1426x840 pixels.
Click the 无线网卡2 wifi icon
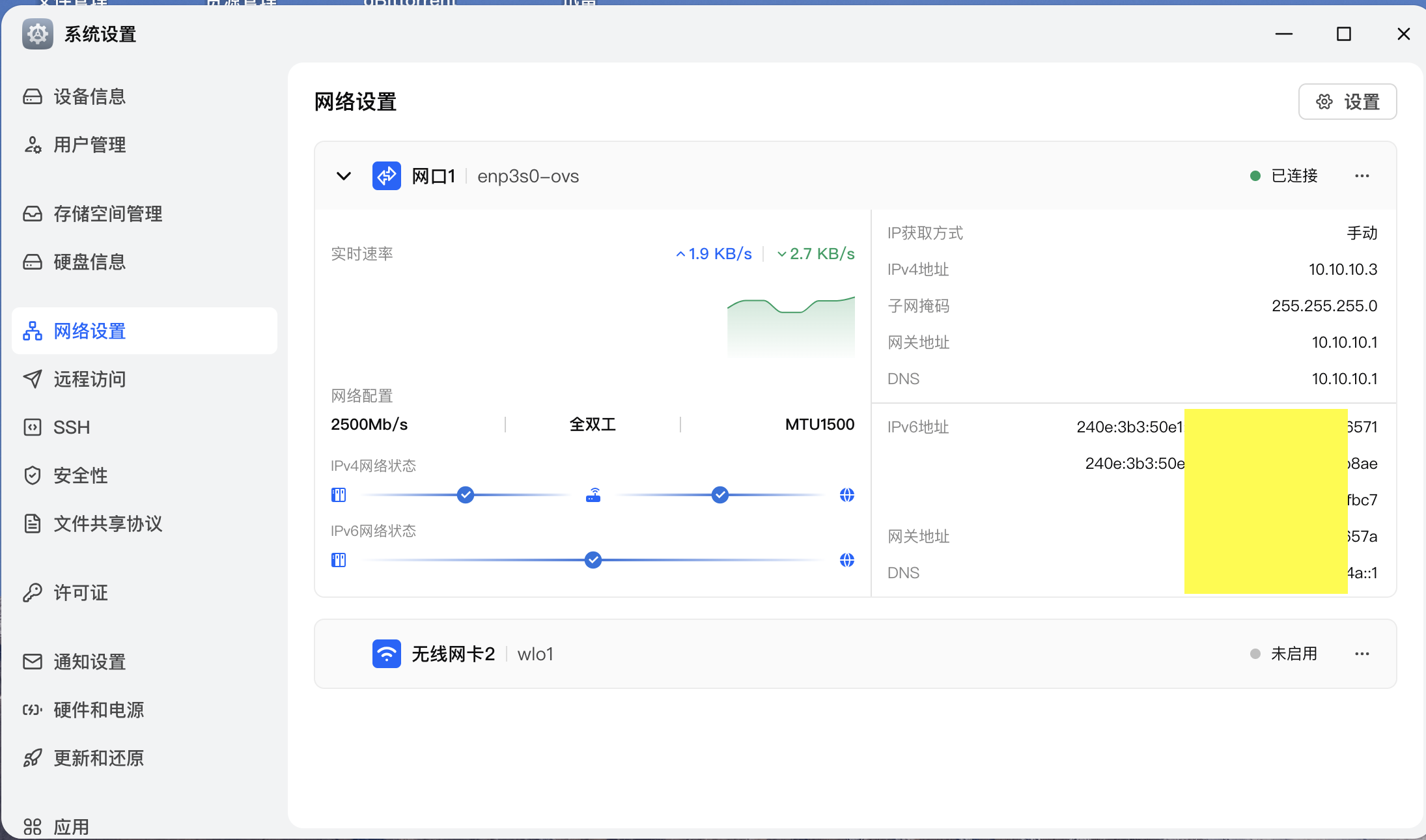[x=385, y=653]
